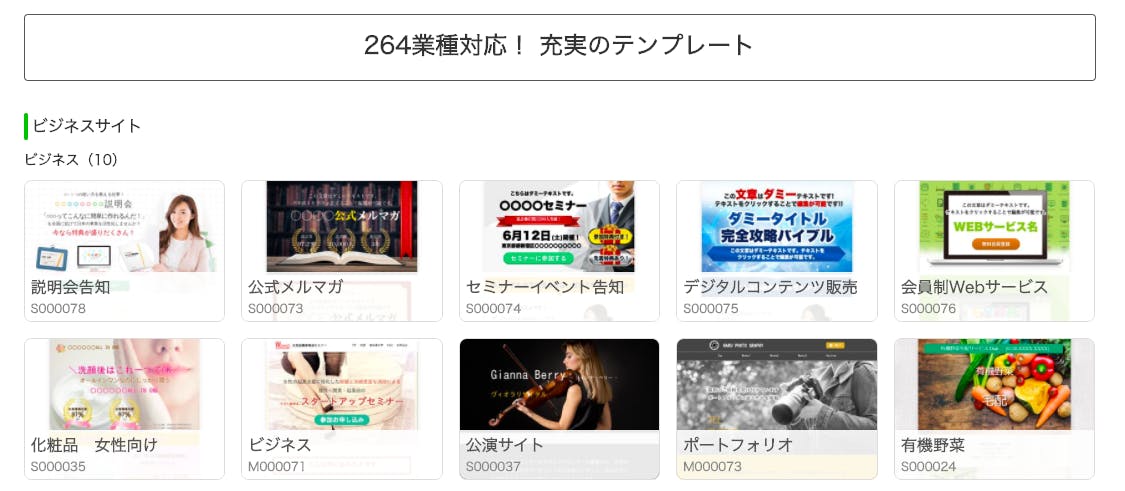Click the template code M000071
1125x491 pixels.
pos(277,467)
